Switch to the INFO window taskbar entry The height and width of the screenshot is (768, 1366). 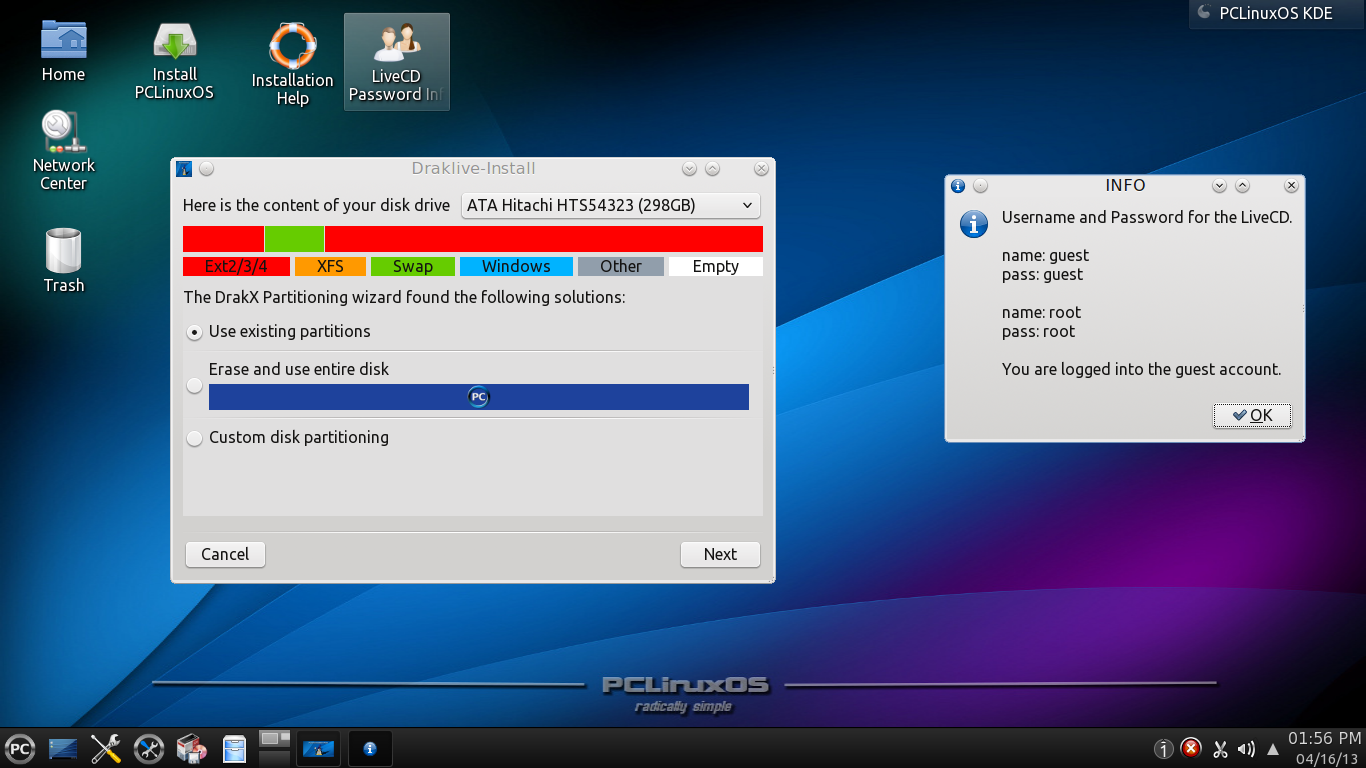(x=370, y=748)
